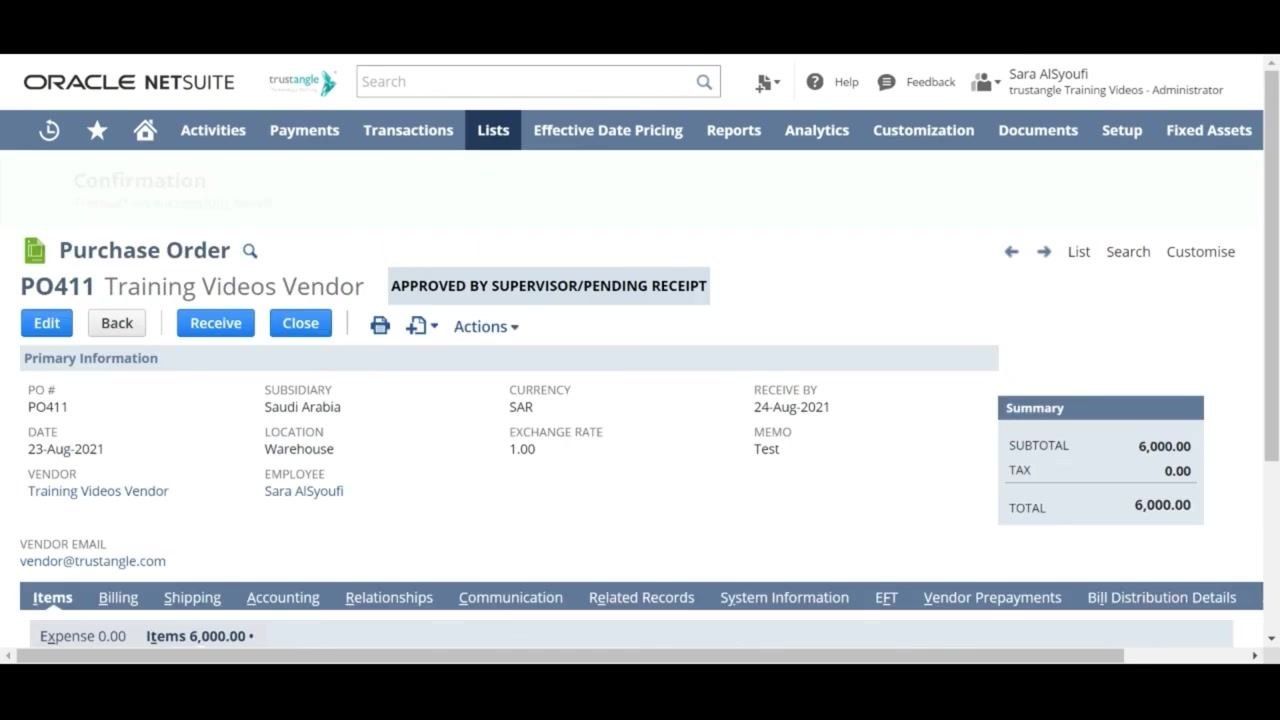The width and height of the screenshot is (1280, 720).
Task: Select the Items tab
Action: pos(53,597)
